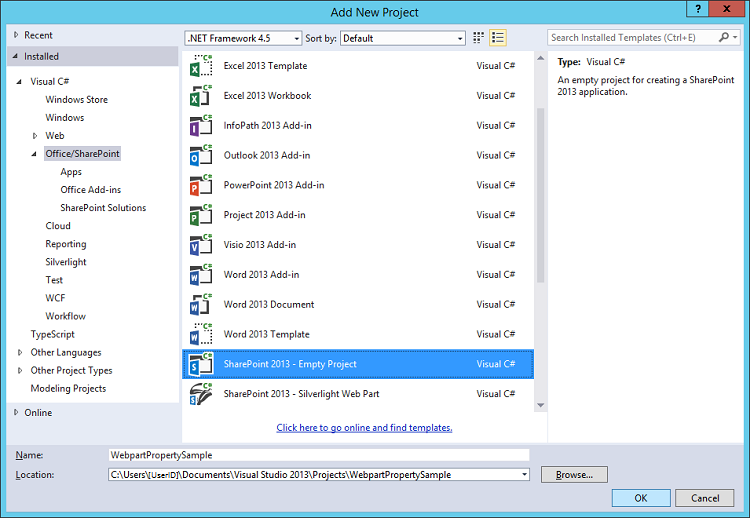Select the Project 2013 Add-in icon
The image size is (750, 518).
pyautogui.click(x=201, y=215)
